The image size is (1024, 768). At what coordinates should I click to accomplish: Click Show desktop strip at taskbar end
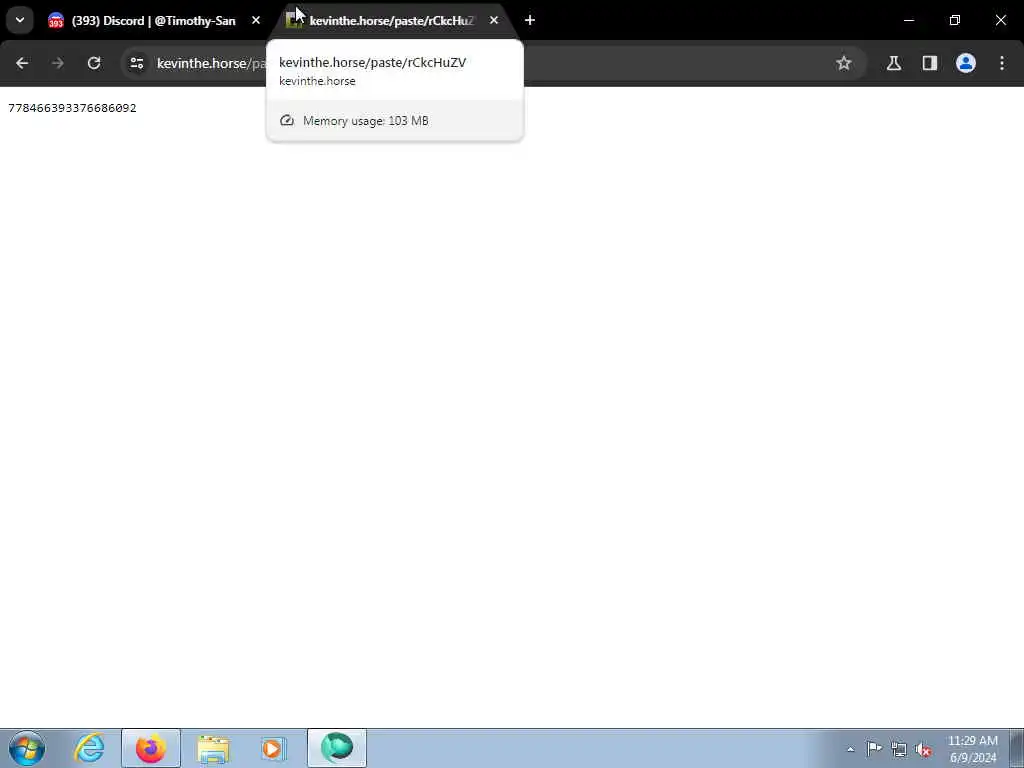[x=1017, y=748]
